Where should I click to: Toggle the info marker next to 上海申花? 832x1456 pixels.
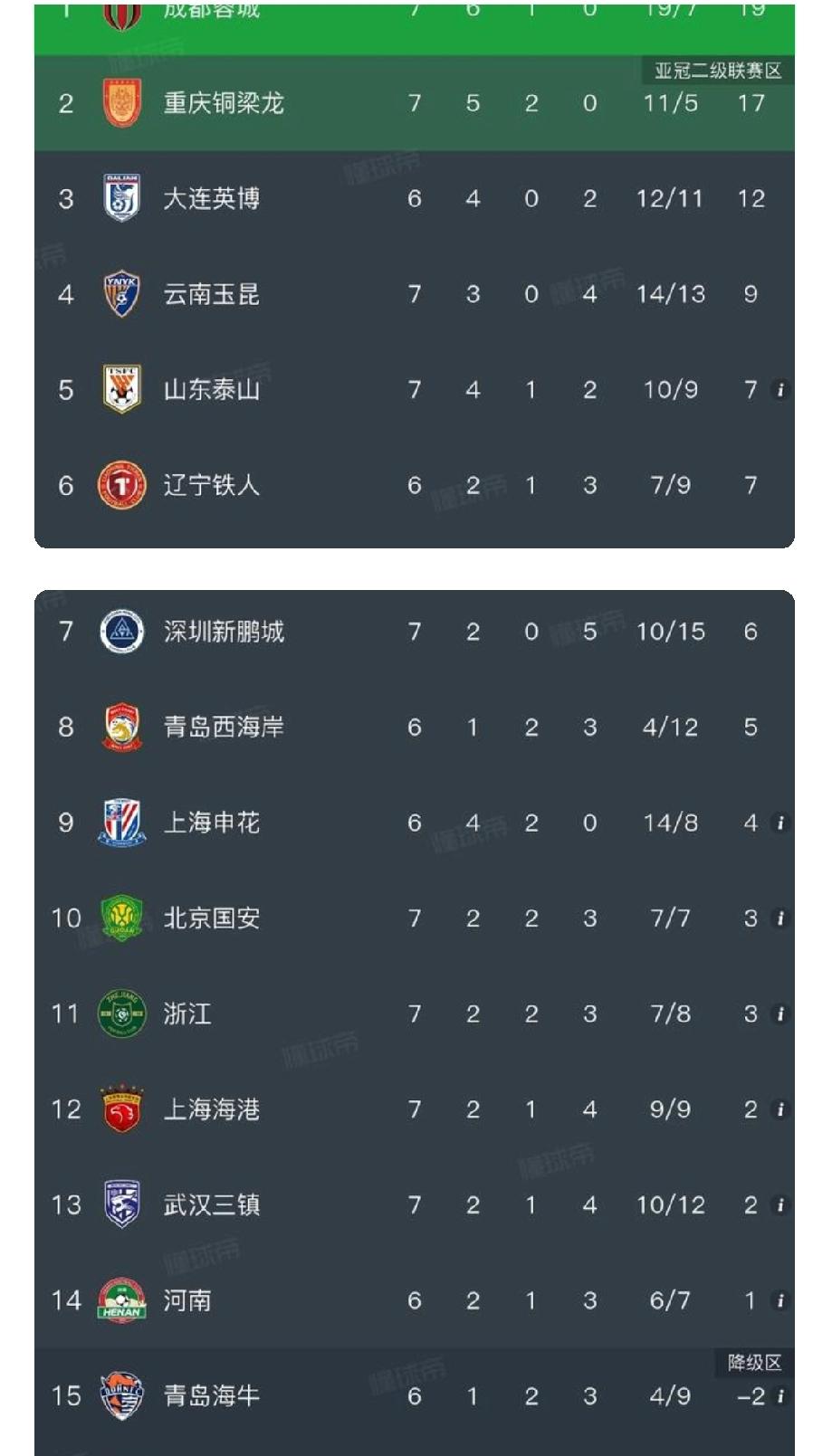[x=779, y=822]
